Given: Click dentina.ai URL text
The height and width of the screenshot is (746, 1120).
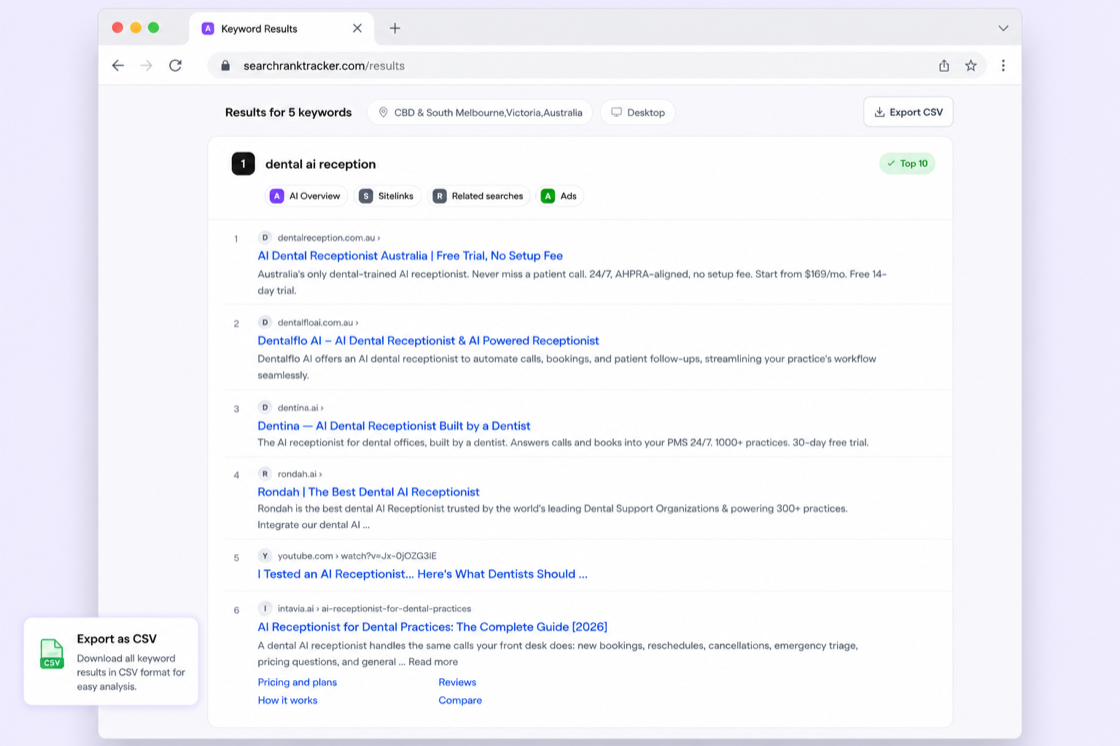Looking at the screenshot, I should tap(300, 407).
